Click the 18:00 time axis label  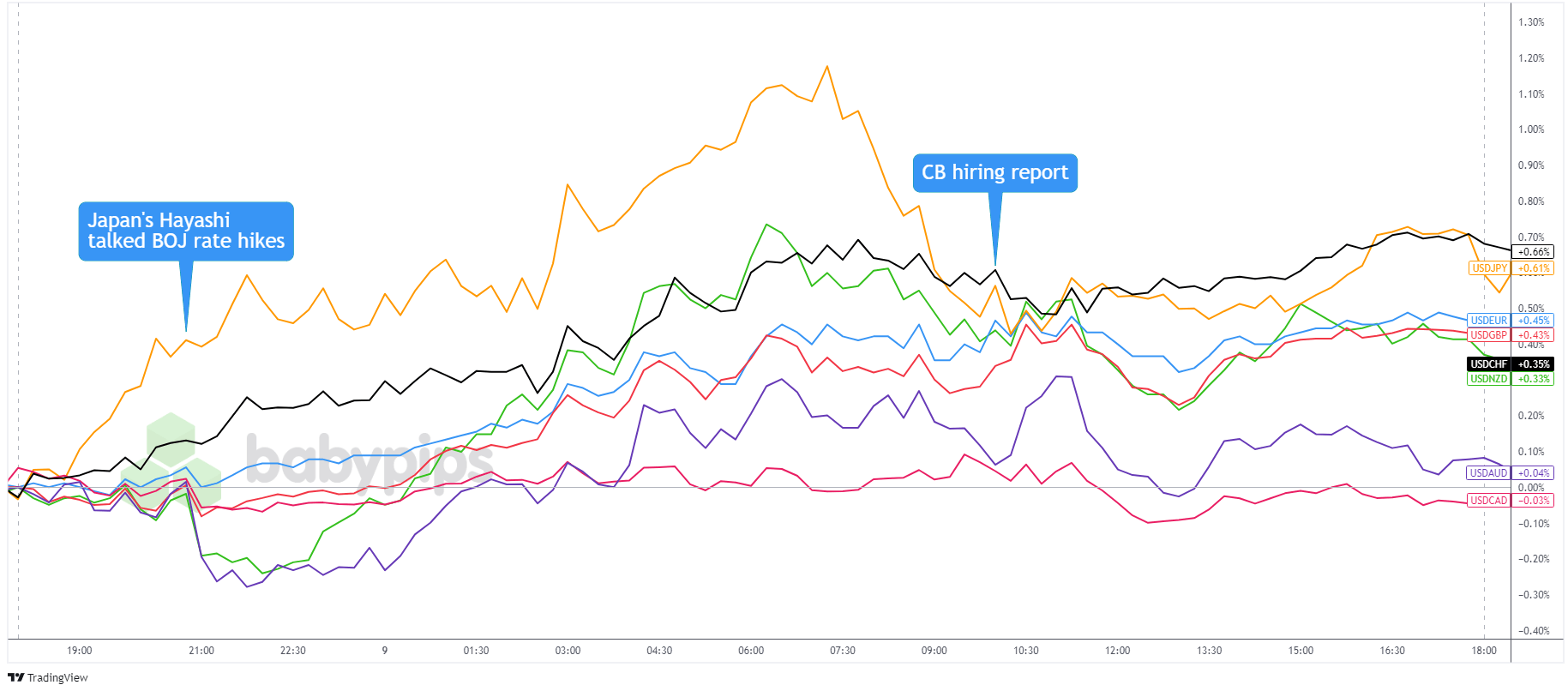[x=1484, y=651]
